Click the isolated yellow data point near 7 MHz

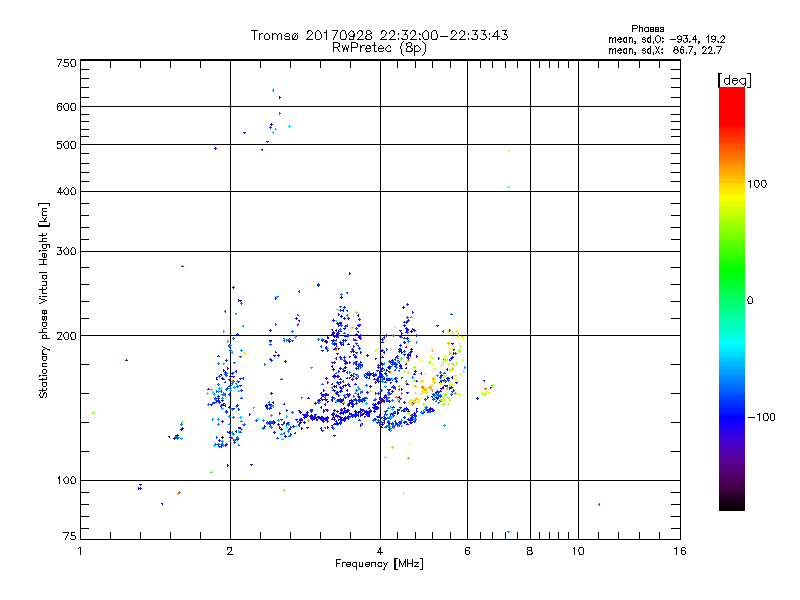pyautogui.click(x=508, y=151)
